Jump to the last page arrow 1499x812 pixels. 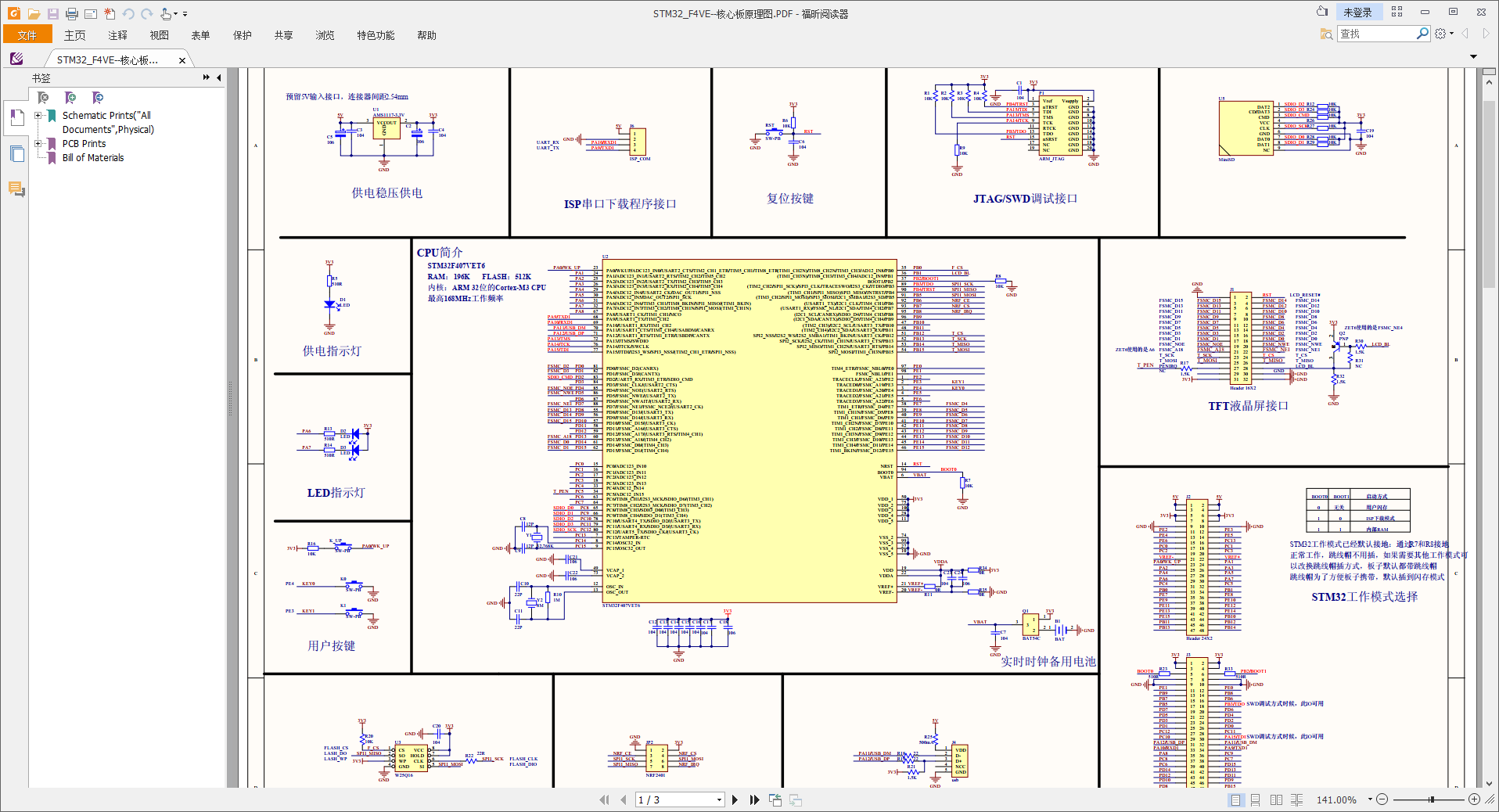coord(754,799)
